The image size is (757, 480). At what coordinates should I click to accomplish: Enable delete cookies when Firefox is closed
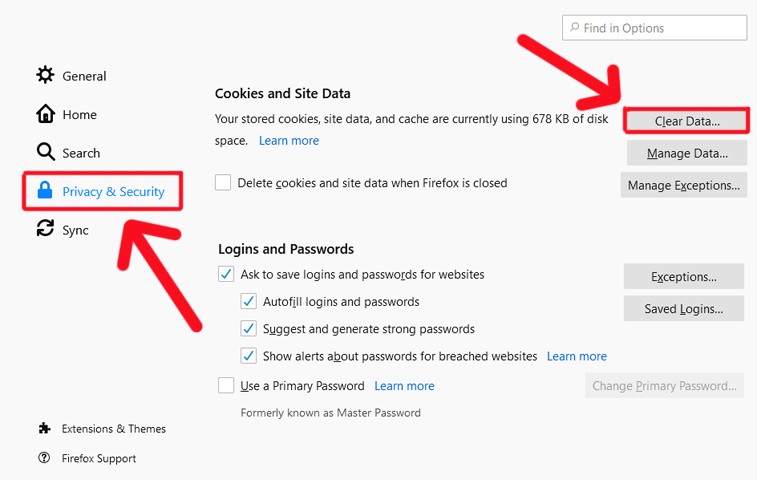point(223,183)
